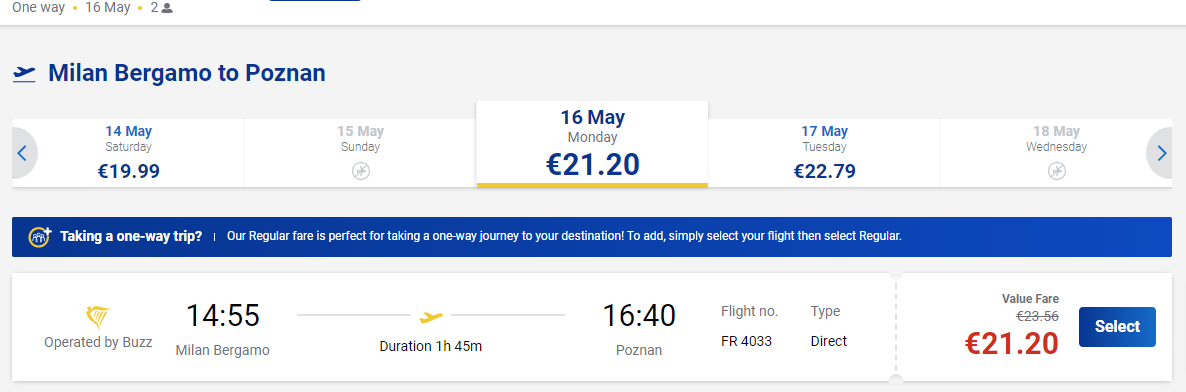
Task: Click the crossed-out €23.56 original price
Action: coord(1038,316)
